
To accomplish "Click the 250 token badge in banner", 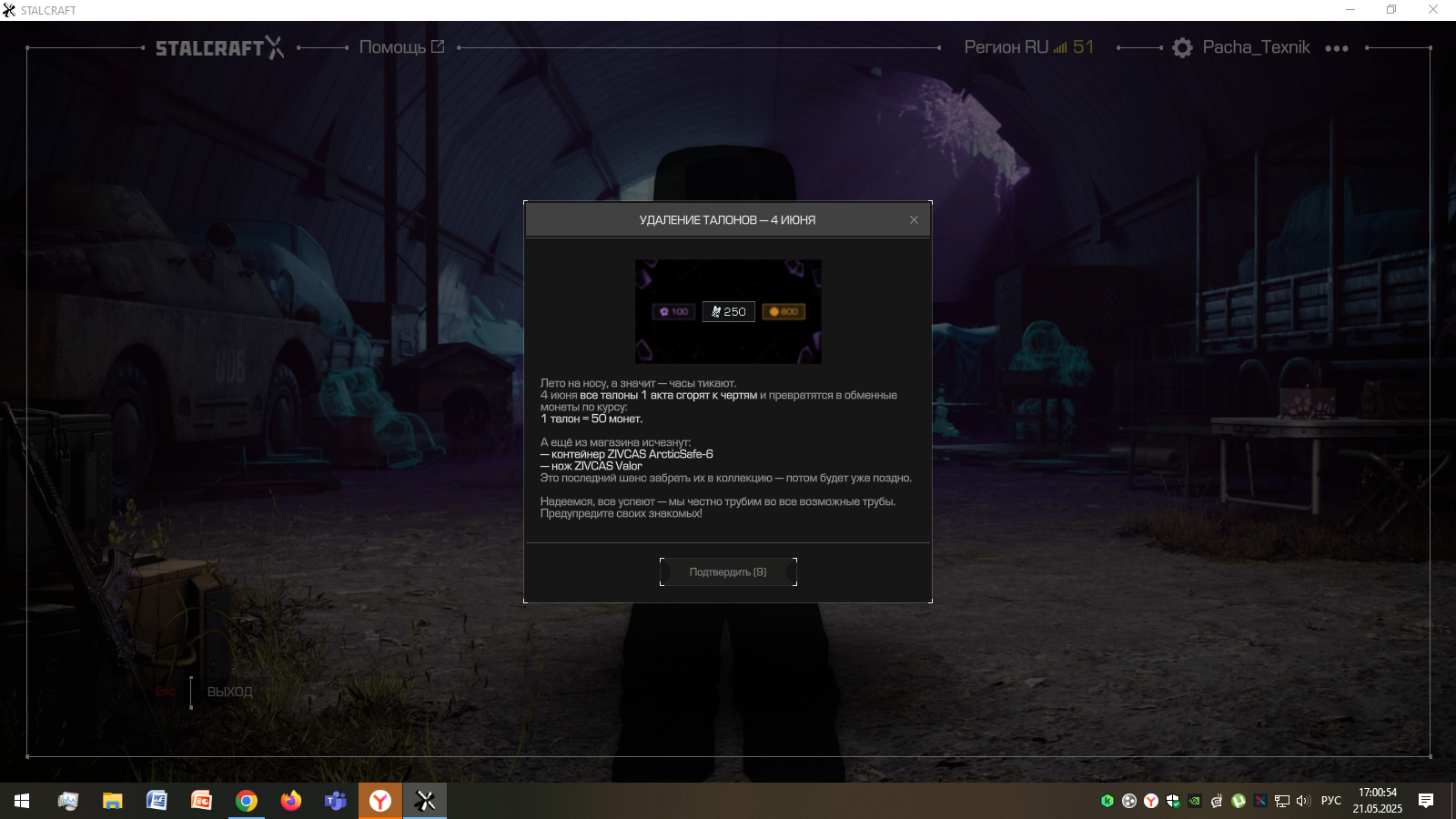I will tap(728, 311).
